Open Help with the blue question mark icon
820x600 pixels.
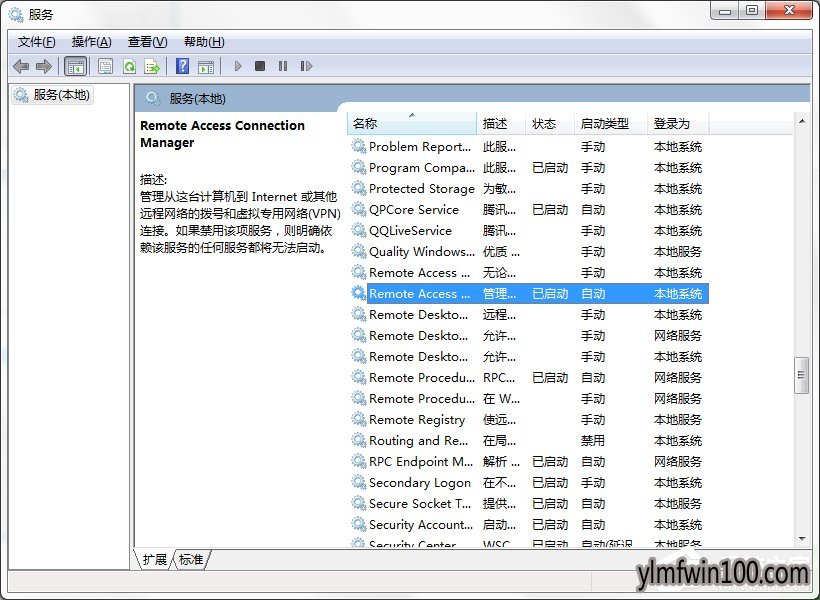(182, 66)
